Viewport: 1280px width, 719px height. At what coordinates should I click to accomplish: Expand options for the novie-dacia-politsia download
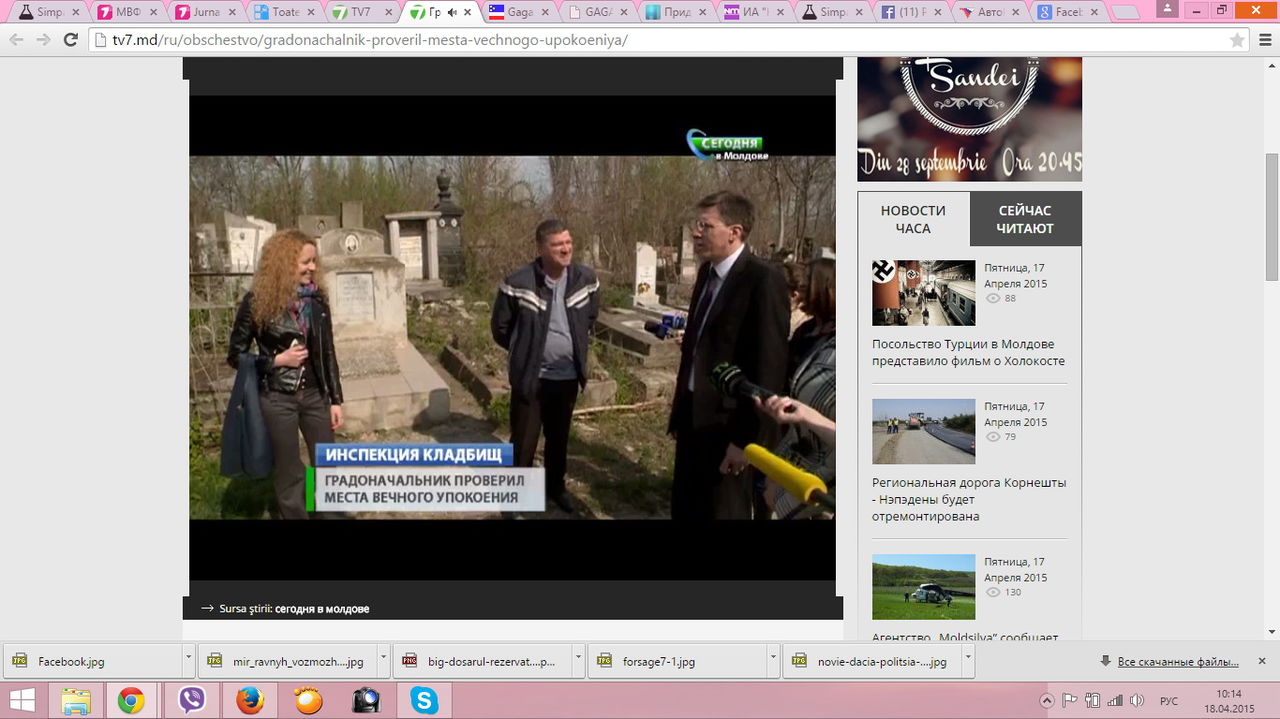click(x=968, y=661)
